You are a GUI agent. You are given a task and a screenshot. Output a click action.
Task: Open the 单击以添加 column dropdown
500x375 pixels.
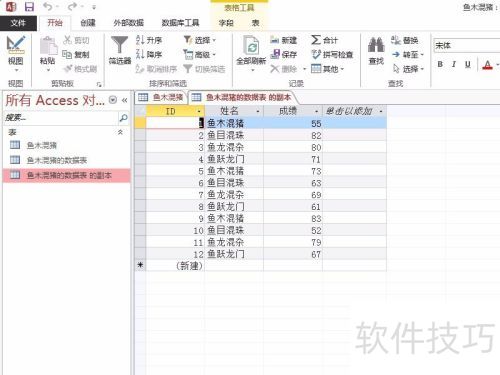point(381,111)
